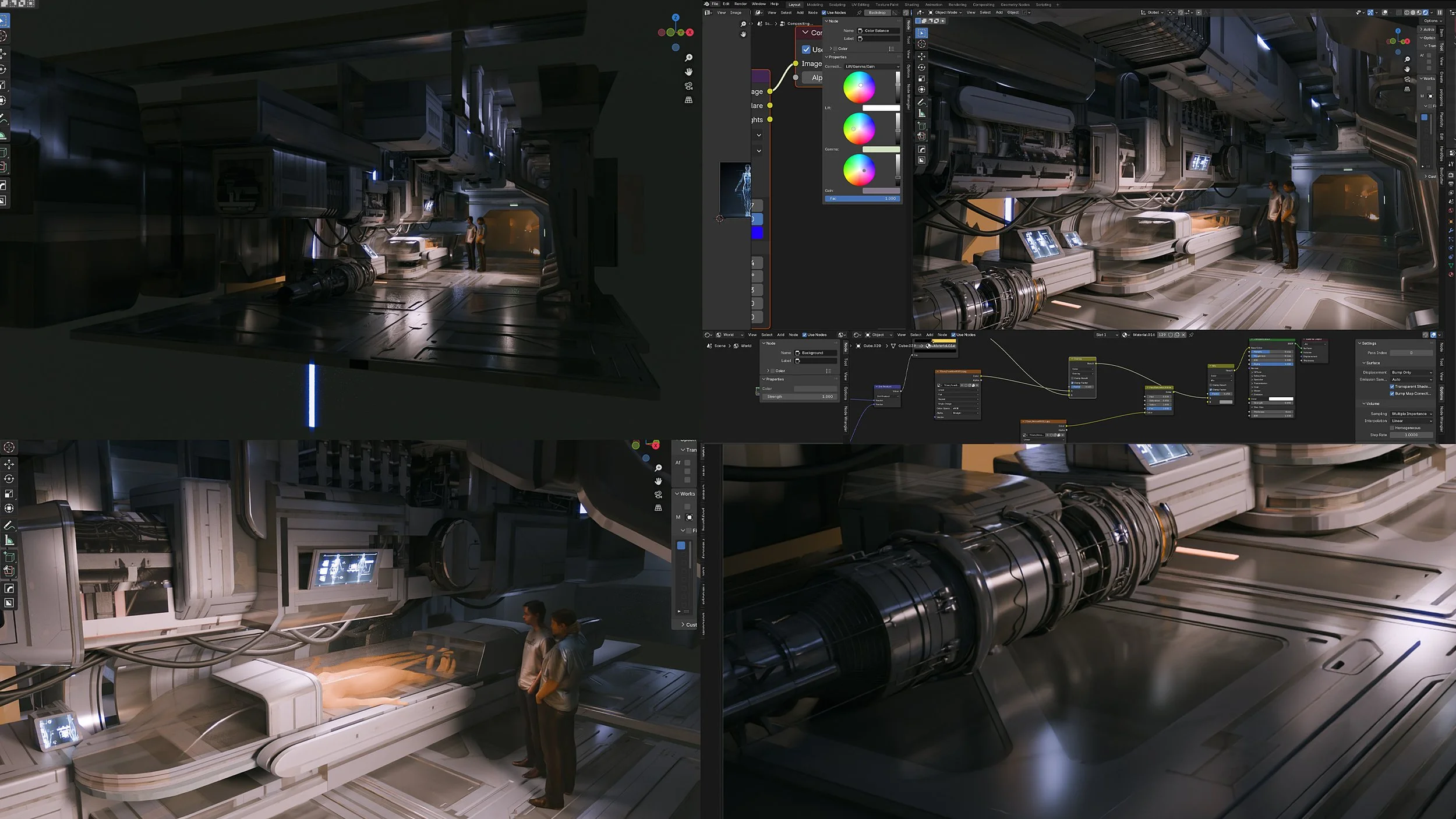
Task: Open the Slot 1 material slot dropdown
Action: click(x=1107, y=335)
